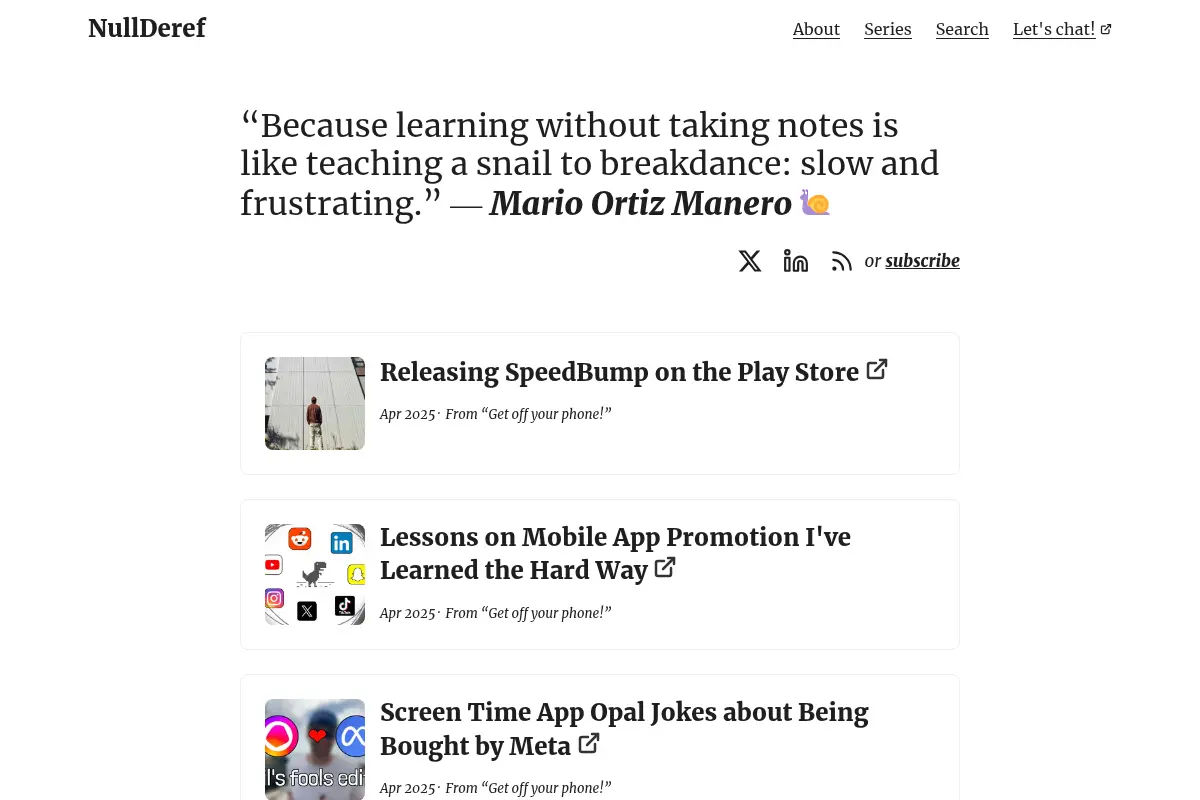Click external-link icon beside SpeedBump title
The image size is (1200, 800).
pyautogui.click(x=877, y=369)
